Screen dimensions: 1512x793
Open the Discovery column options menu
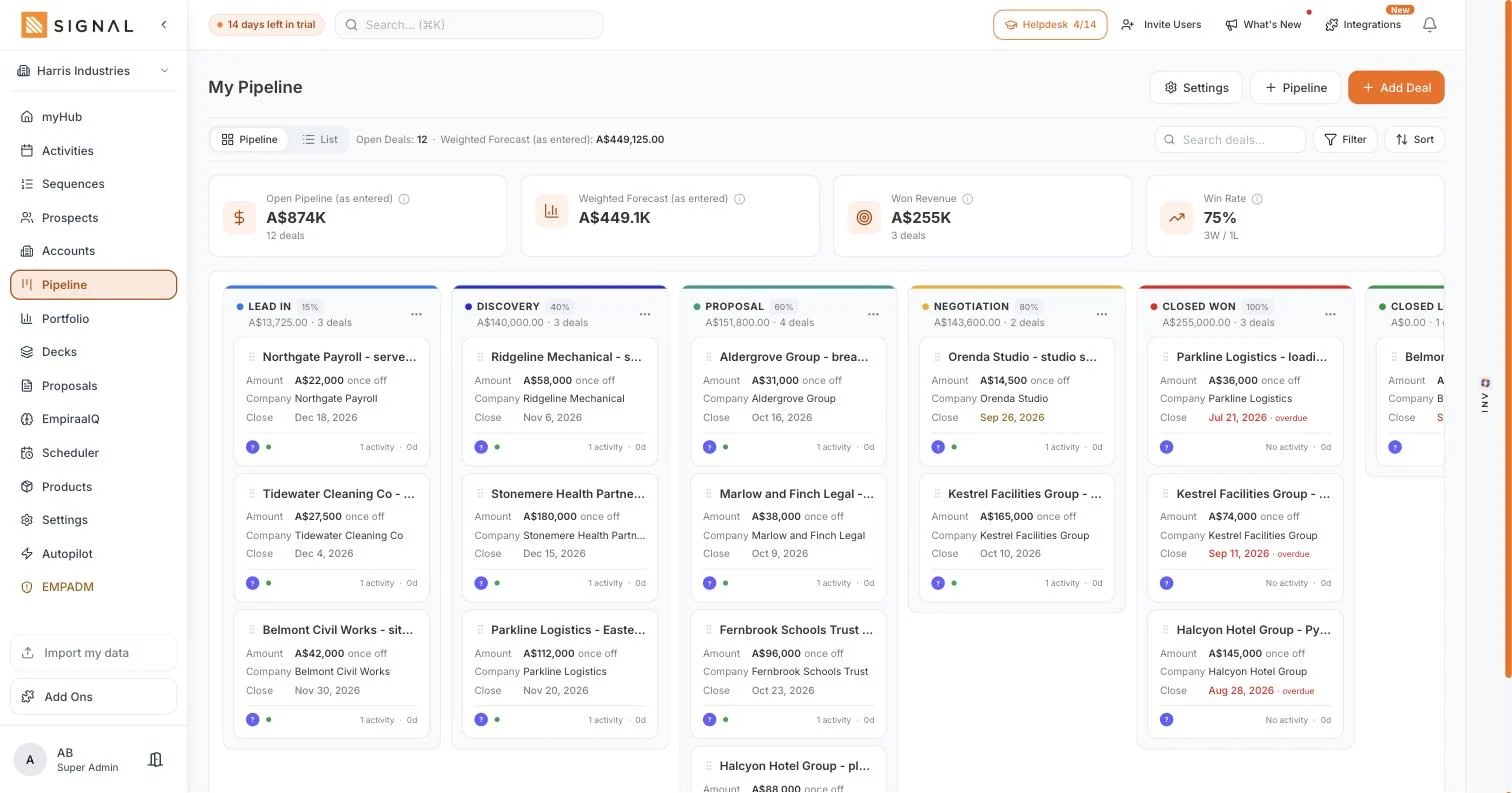645,314
